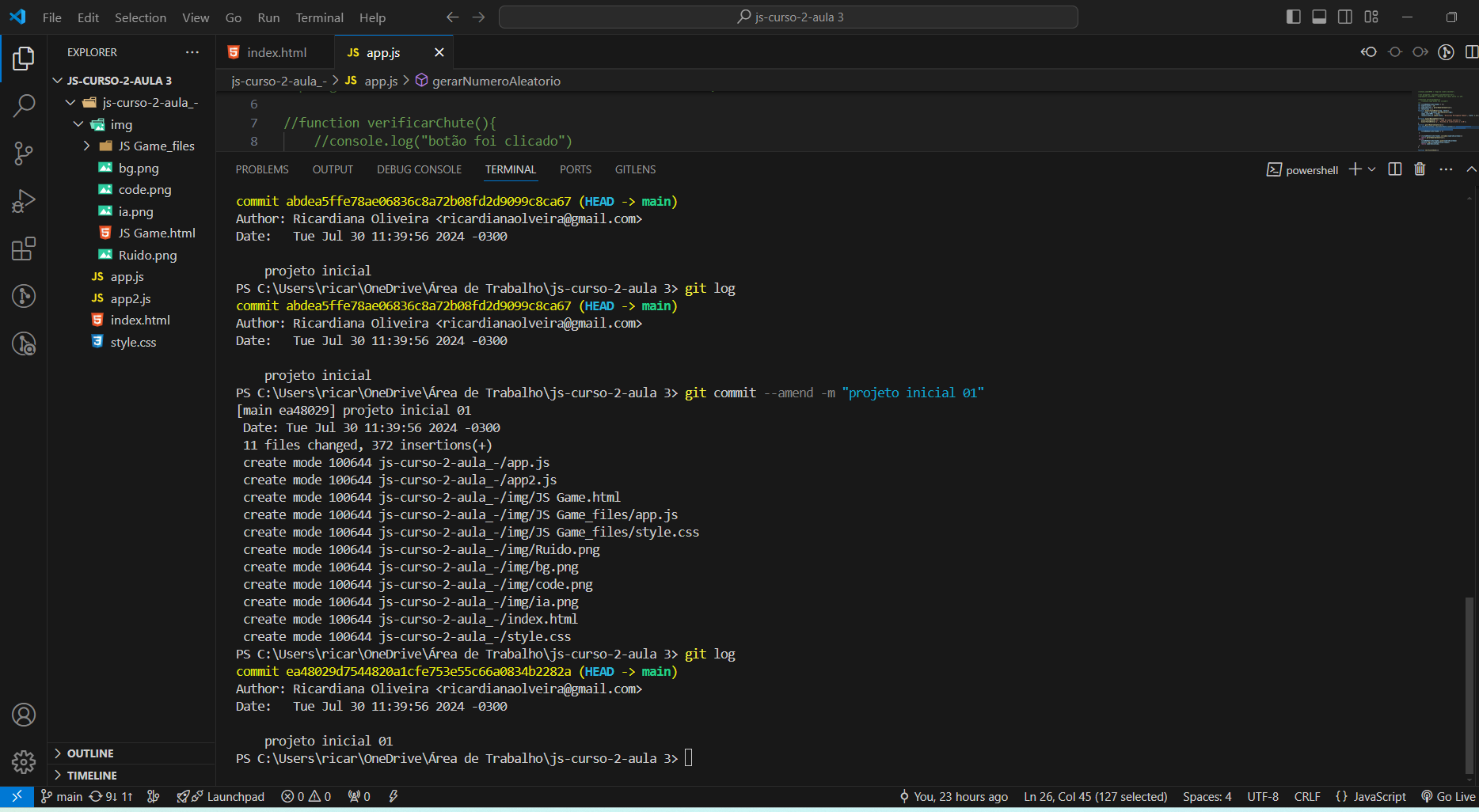Image resolution: width=1479 pixels, height=812 pixels.
Task: Collapse the JS-CURSO-2-AULA 3 root folder
Action: pyautogui.click(x=131, y=81)
